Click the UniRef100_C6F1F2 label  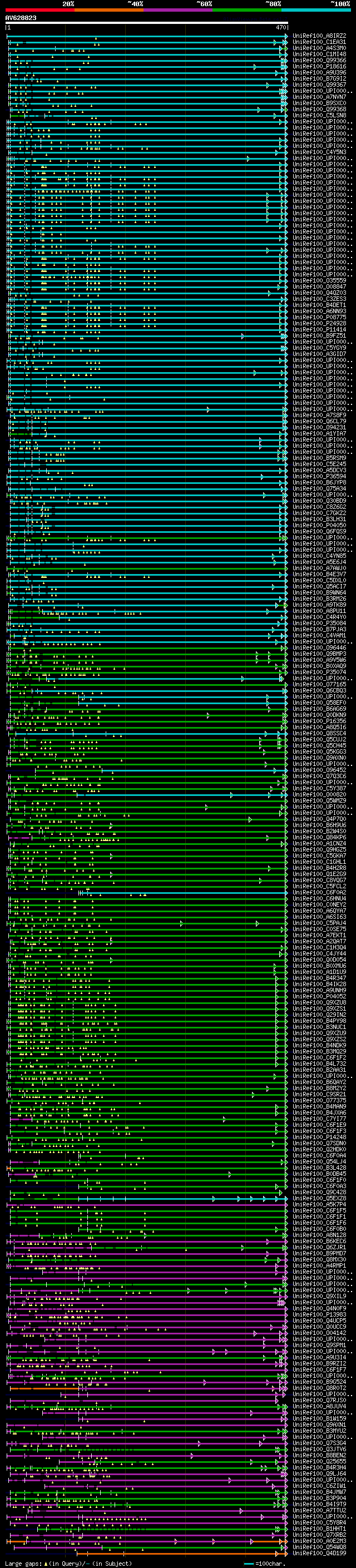coord(319,1057)
